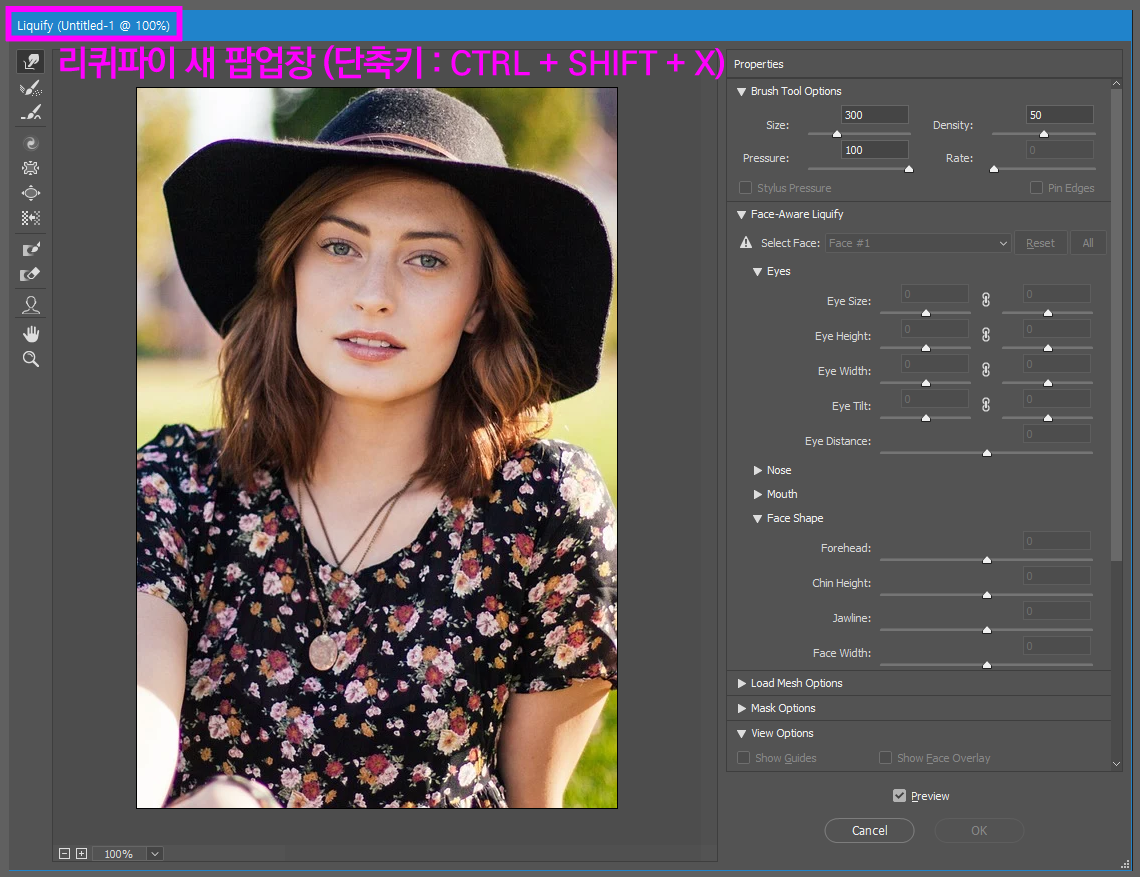The width and height of the screenshot is (1140, 877).
Task: Click the Select Face warning icon
Action: pos(746,243)
